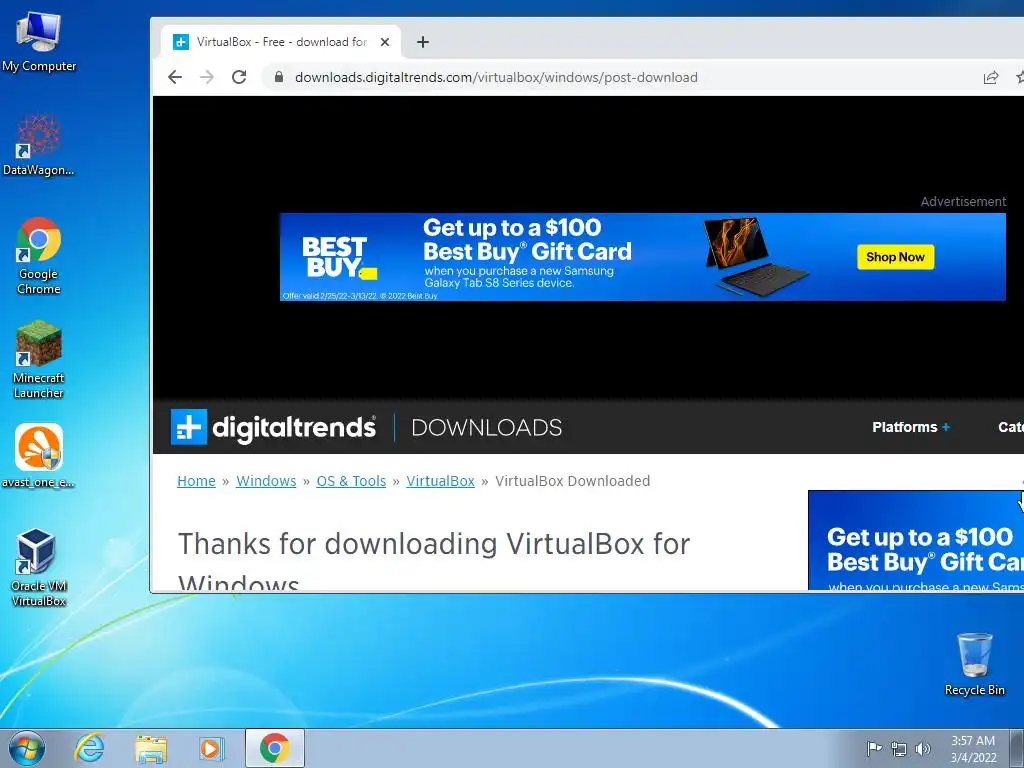Click the sidebar Best Buy gift card ad

pyautogui.click(x=916, y=541)
